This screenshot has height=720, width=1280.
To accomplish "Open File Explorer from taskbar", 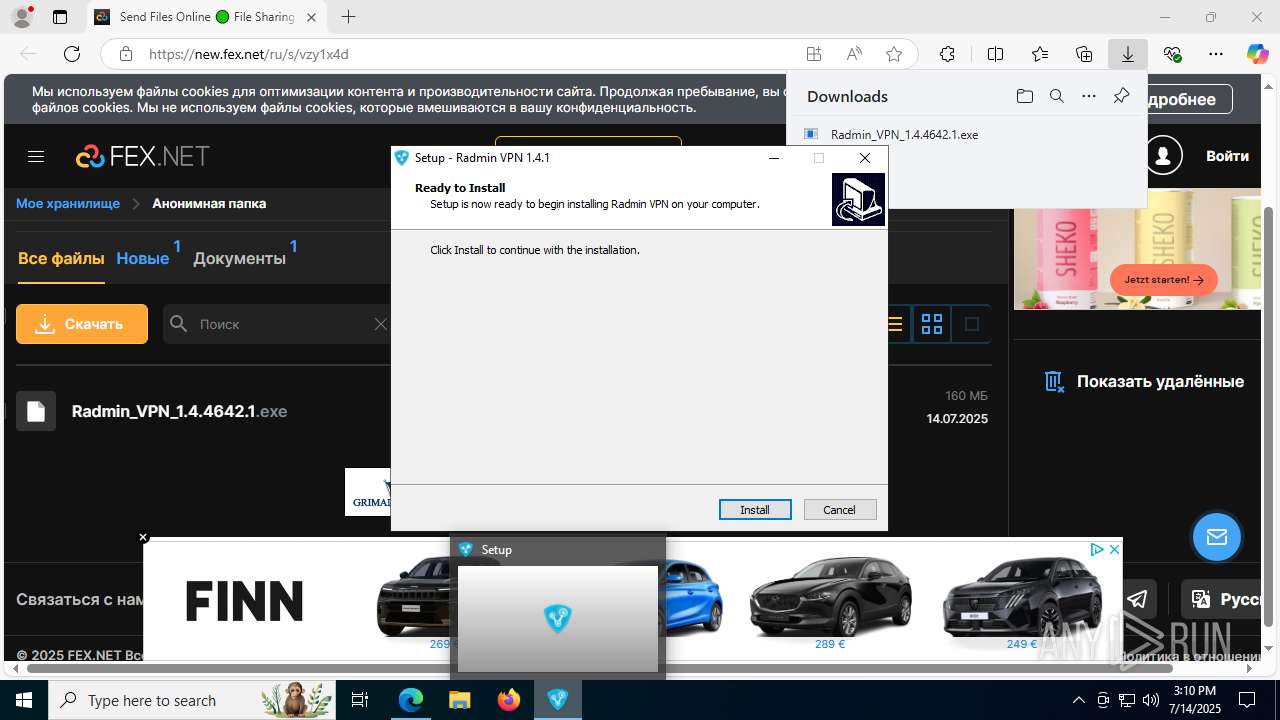I will (459, 700).
